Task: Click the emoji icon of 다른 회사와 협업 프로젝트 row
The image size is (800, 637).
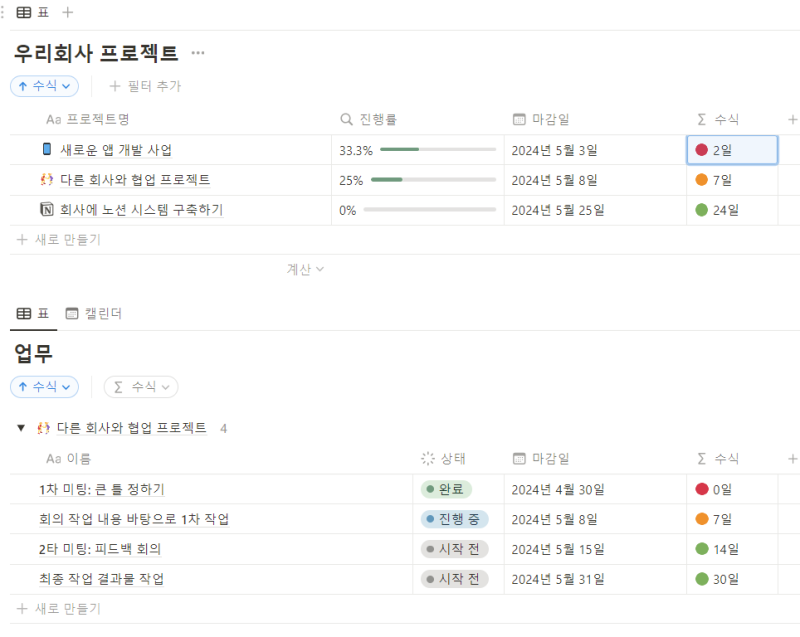Action: [47, 180]
